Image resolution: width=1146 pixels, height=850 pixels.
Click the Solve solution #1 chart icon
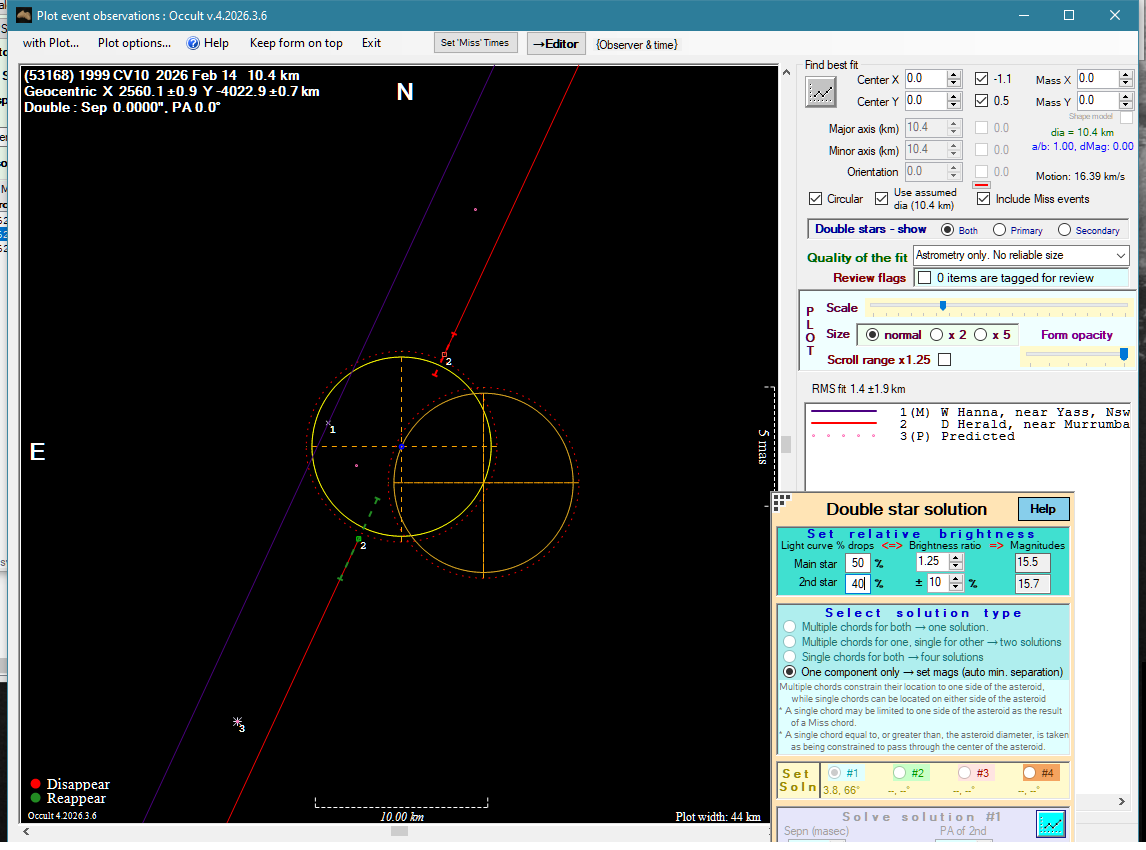pos(1050,823)
